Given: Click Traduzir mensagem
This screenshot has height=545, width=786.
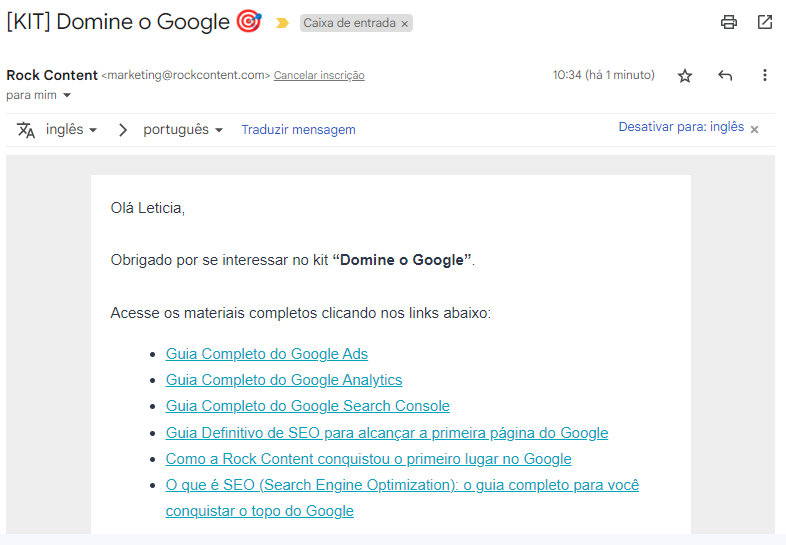Looking at the screenshot, I should [298, 130].
